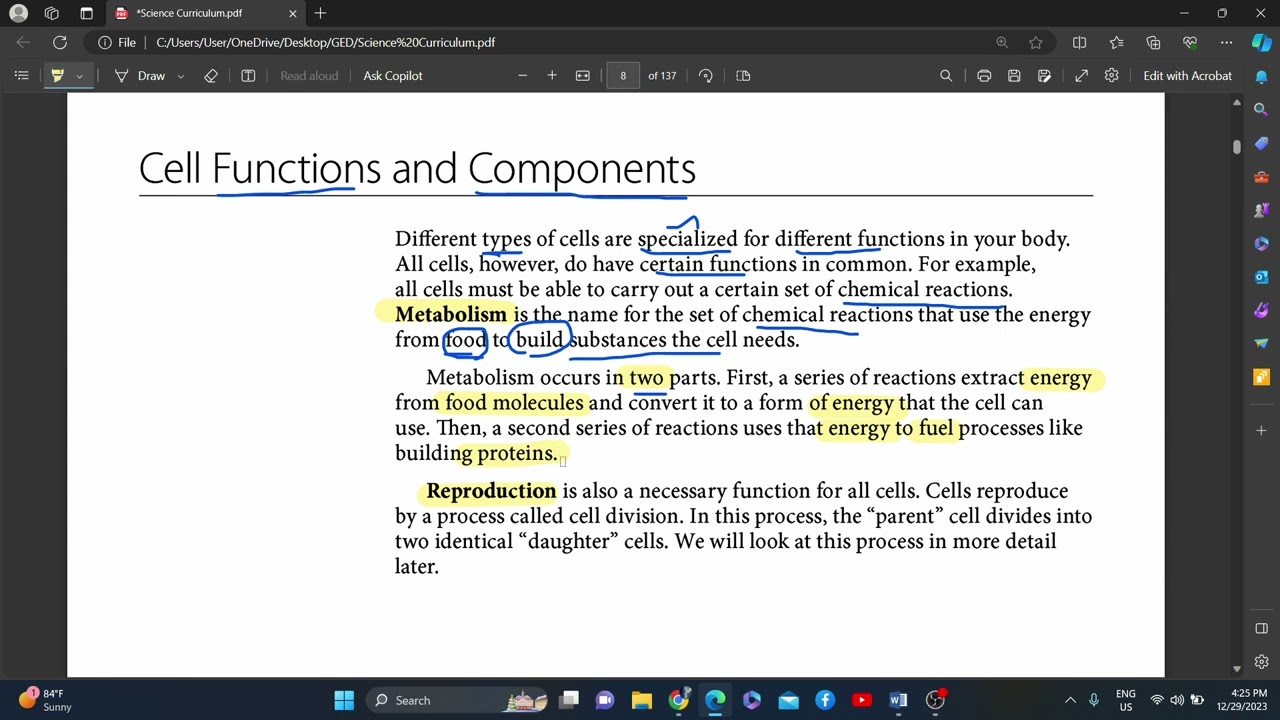
Task: Open the weather widget showing 84°F
Action: pyautogui.click(x=44, y=700)
